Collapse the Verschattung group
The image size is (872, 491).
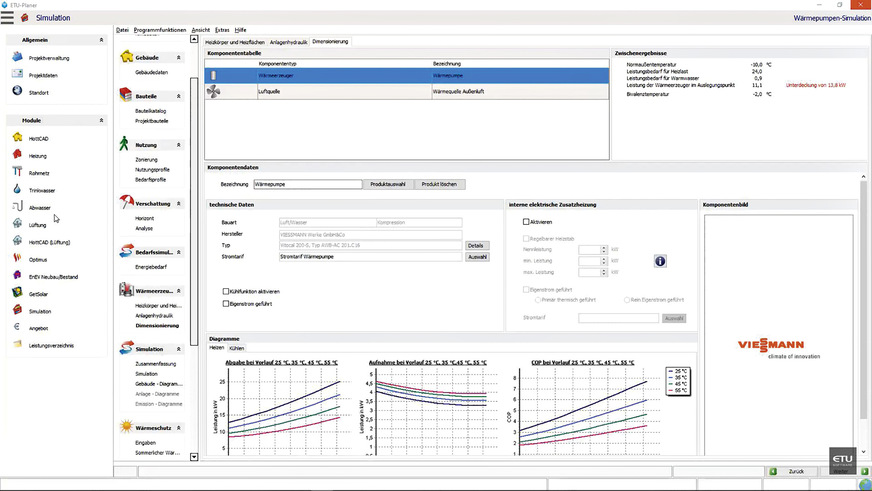coord(178,202)
